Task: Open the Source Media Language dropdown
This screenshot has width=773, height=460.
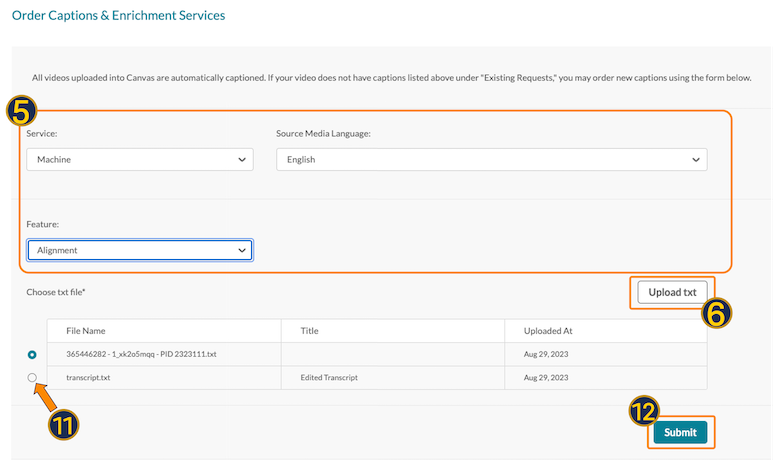Action: (x=492, y=159)
